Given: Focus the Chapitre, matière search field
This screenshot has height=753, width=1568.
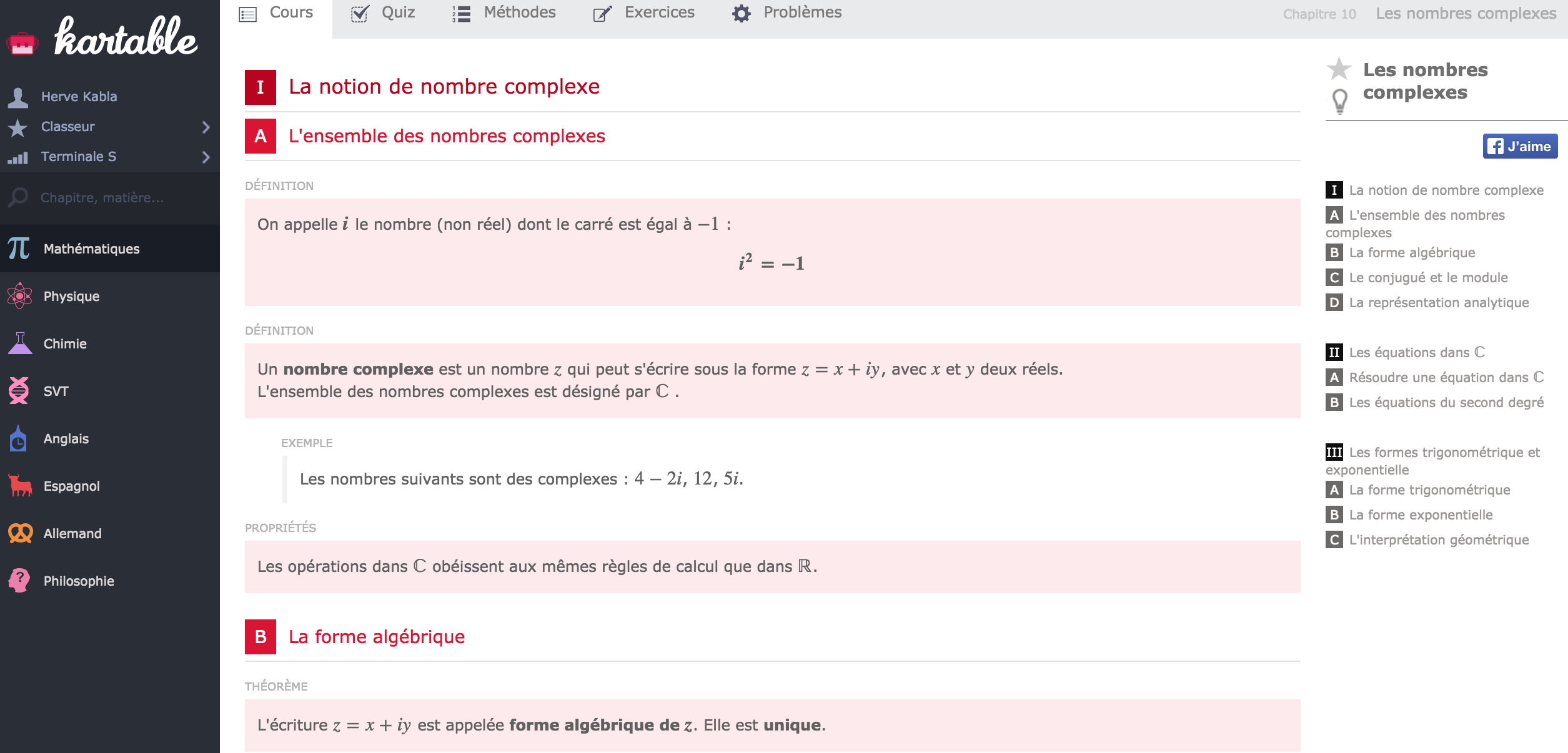Looking at the screenshot, I should tap(110, 197).
